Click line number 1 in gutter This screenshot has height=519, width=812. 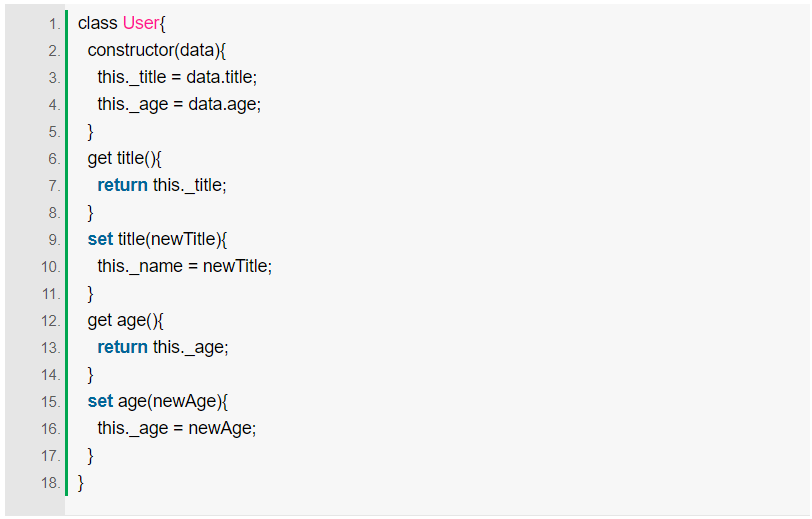pos(54,24)
